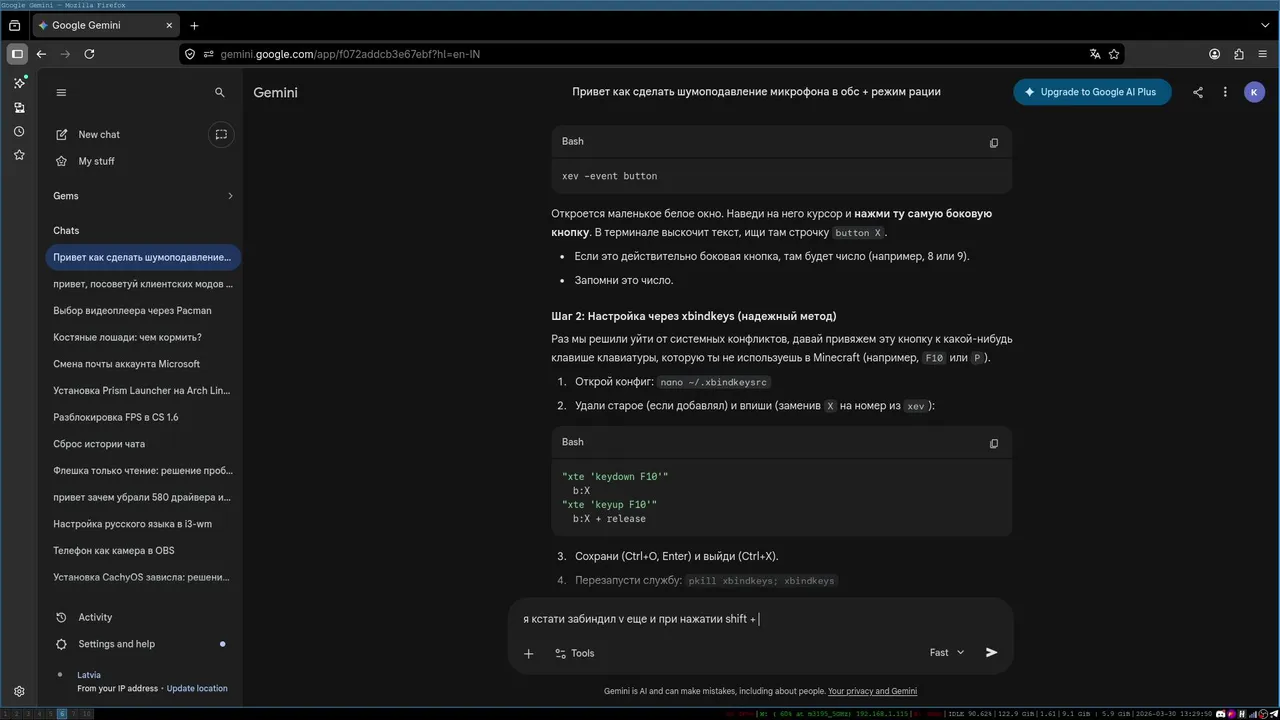
Task: Start a temporary chat
Action: [x=221, y=134]
